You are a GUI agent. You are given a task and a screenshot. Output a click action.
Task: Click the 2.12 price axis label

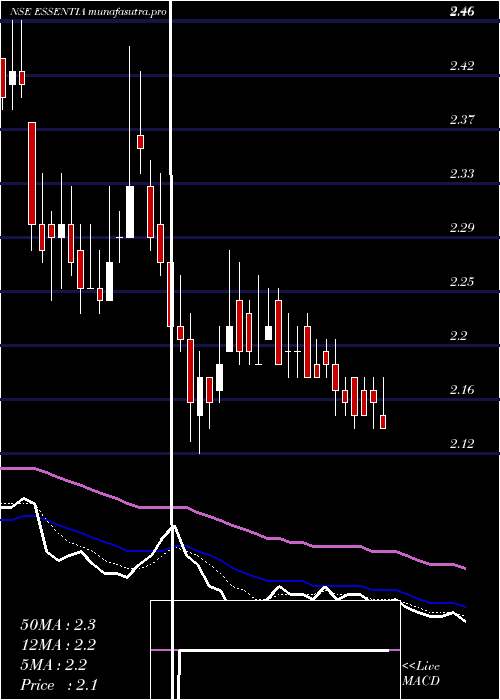click(462, 444)
